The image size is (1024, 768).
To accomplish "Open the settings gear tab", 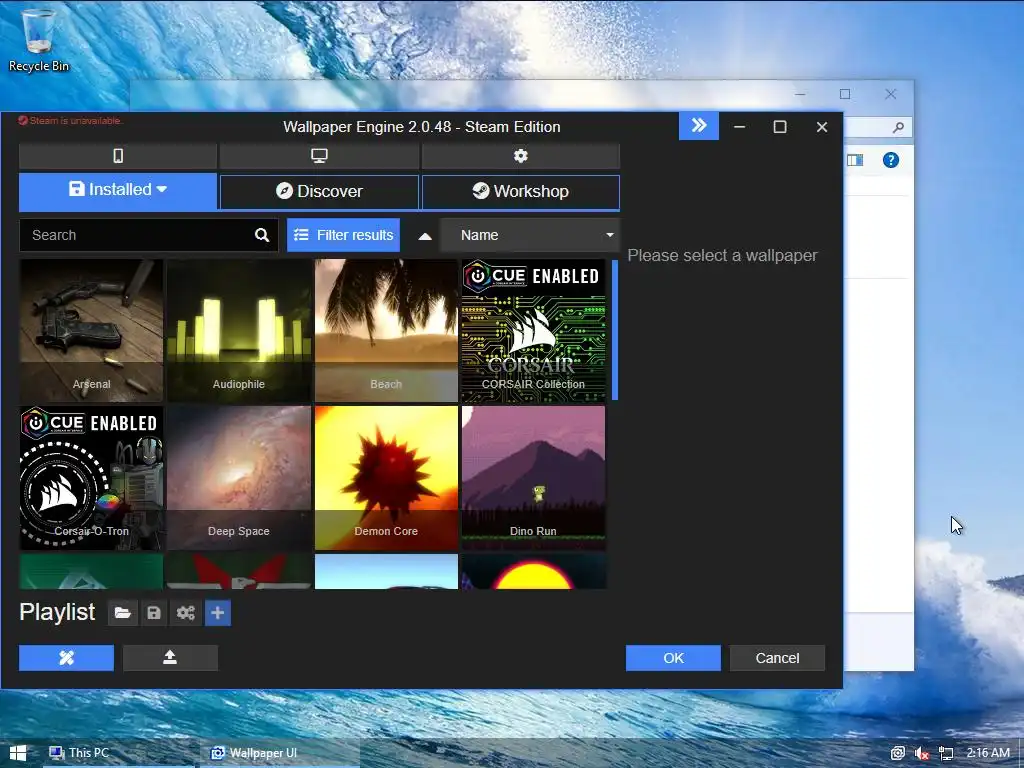I will click(x=520, y=156).
